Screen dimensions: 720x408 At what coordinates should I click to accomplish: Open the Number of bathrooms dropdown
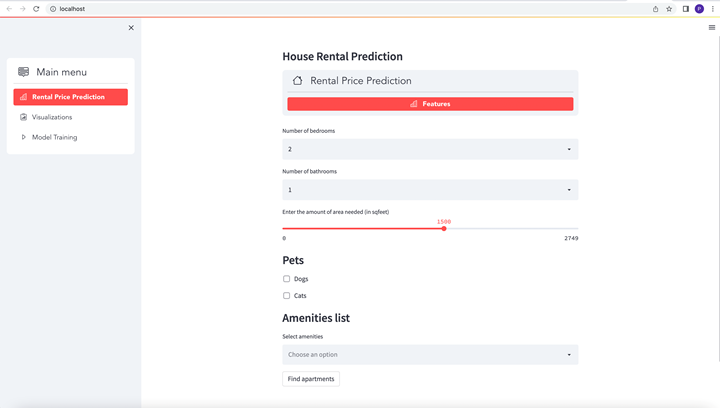430,190
